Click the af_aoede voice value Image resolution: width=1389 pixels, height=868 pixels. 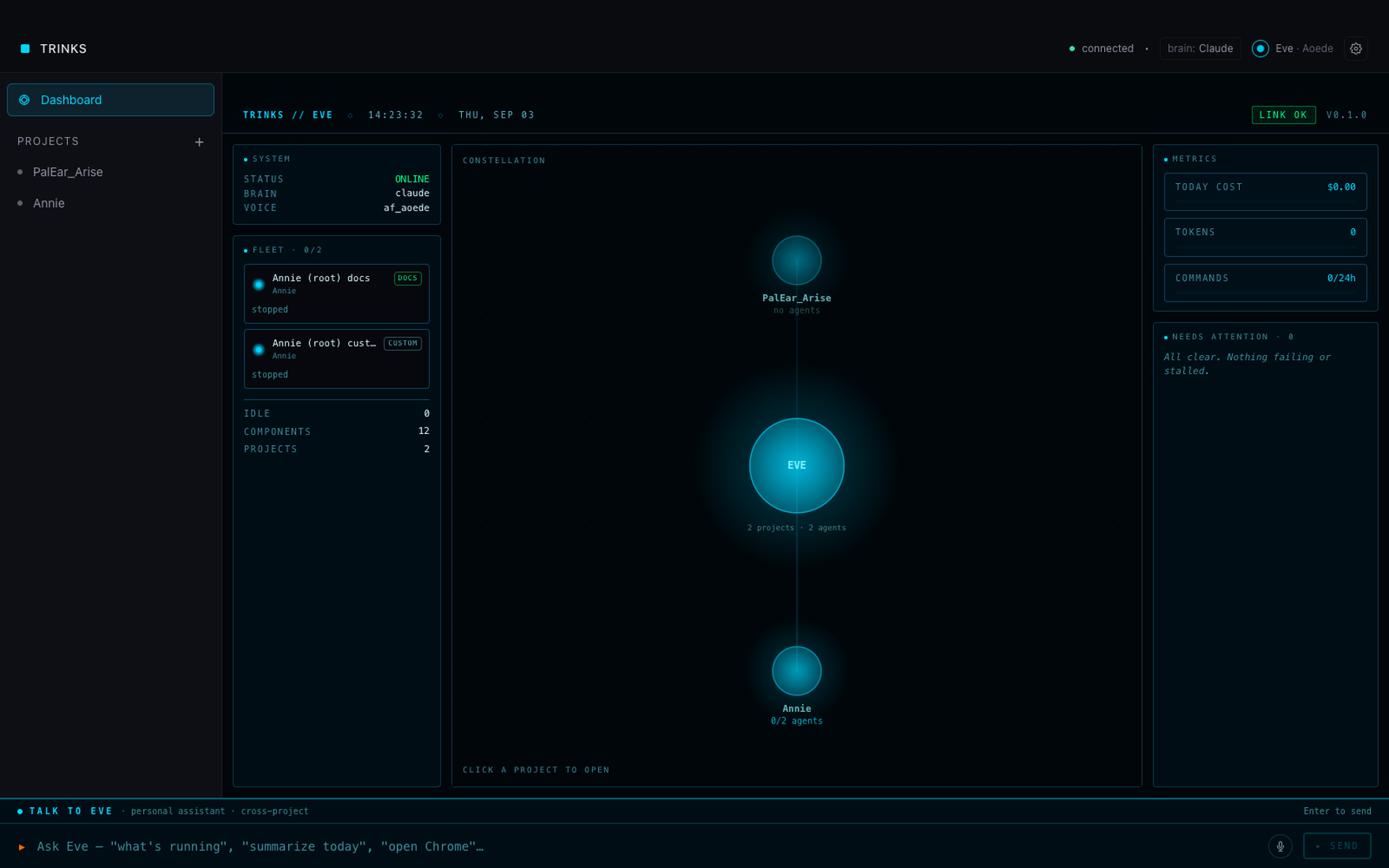[406, 208]
